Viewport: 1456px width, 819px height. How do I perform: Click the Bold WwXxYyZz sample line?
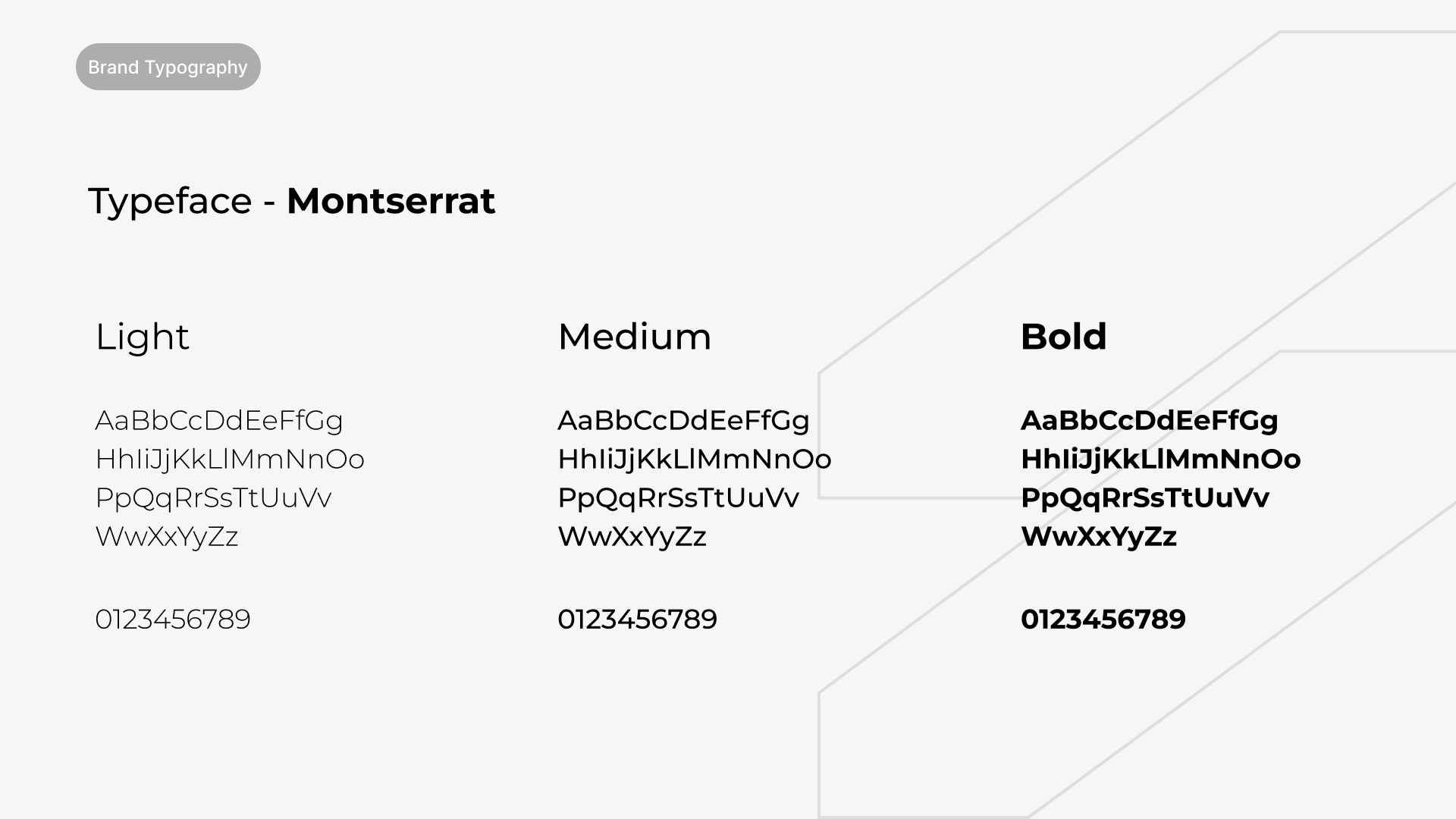1099,537
